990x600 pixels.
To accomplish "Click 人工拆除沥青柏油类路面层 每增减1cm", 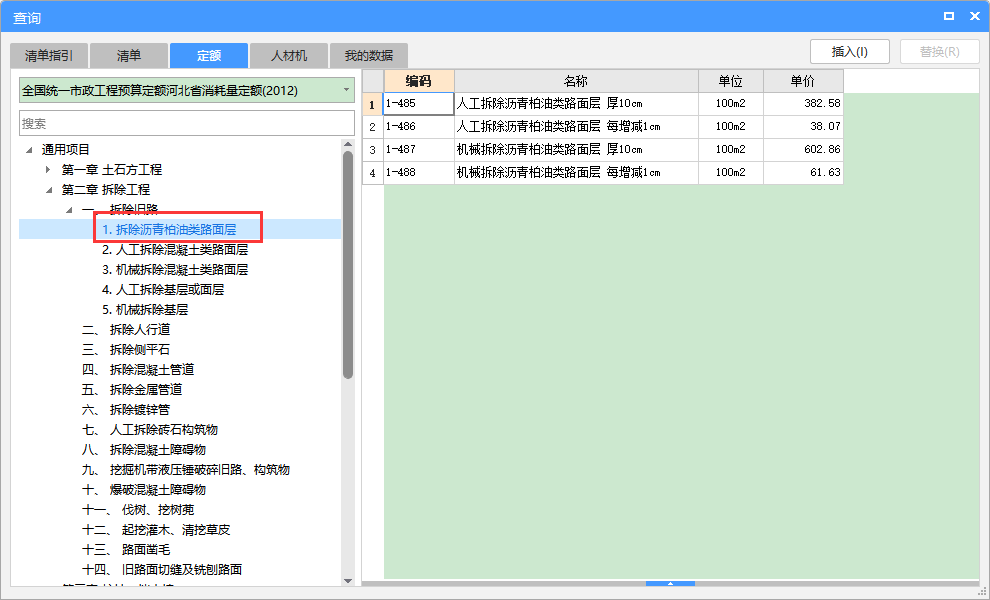I will [576, 126].
